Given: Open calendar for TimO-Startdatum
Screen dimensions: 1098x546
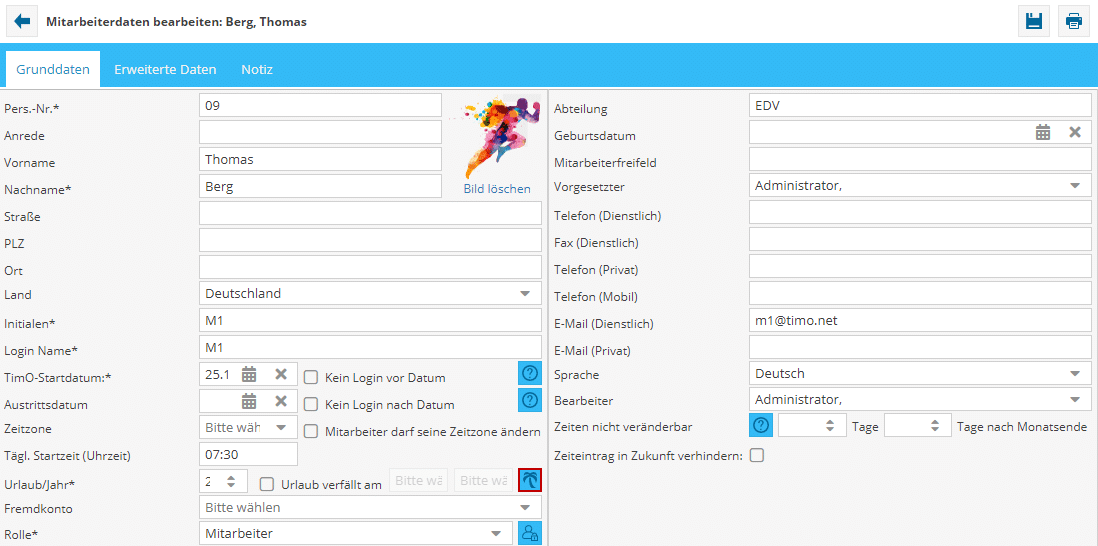Looking at the screenshot, I should click(x=249, y=374).
